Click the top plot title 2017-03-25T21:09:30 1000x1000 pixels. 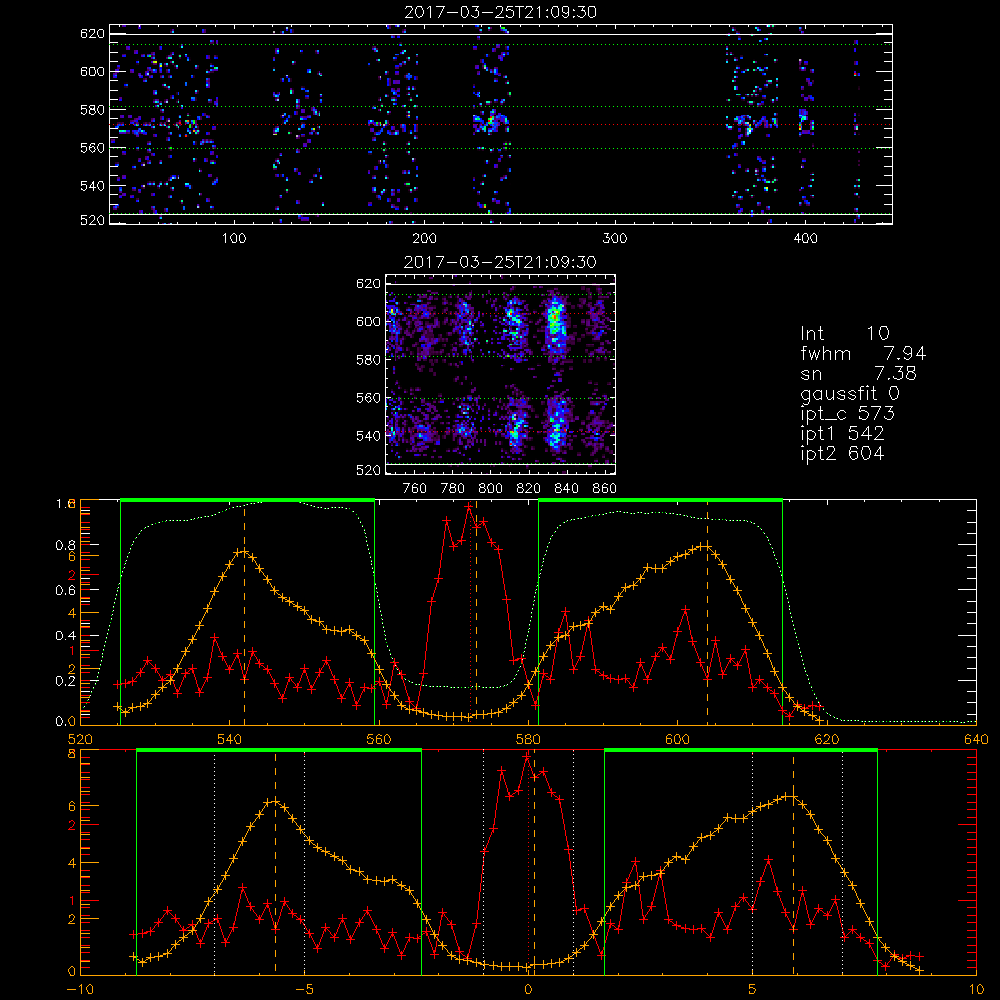click(x=500, y=12)
